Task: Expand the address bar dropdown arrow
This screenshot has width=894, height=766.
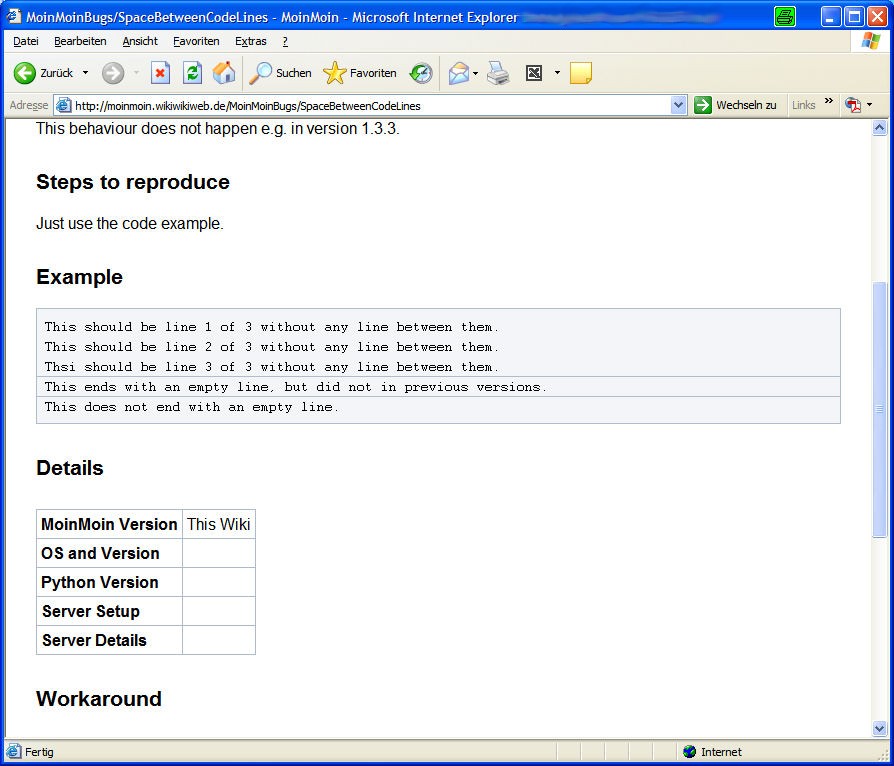Action: pos(678,106)
